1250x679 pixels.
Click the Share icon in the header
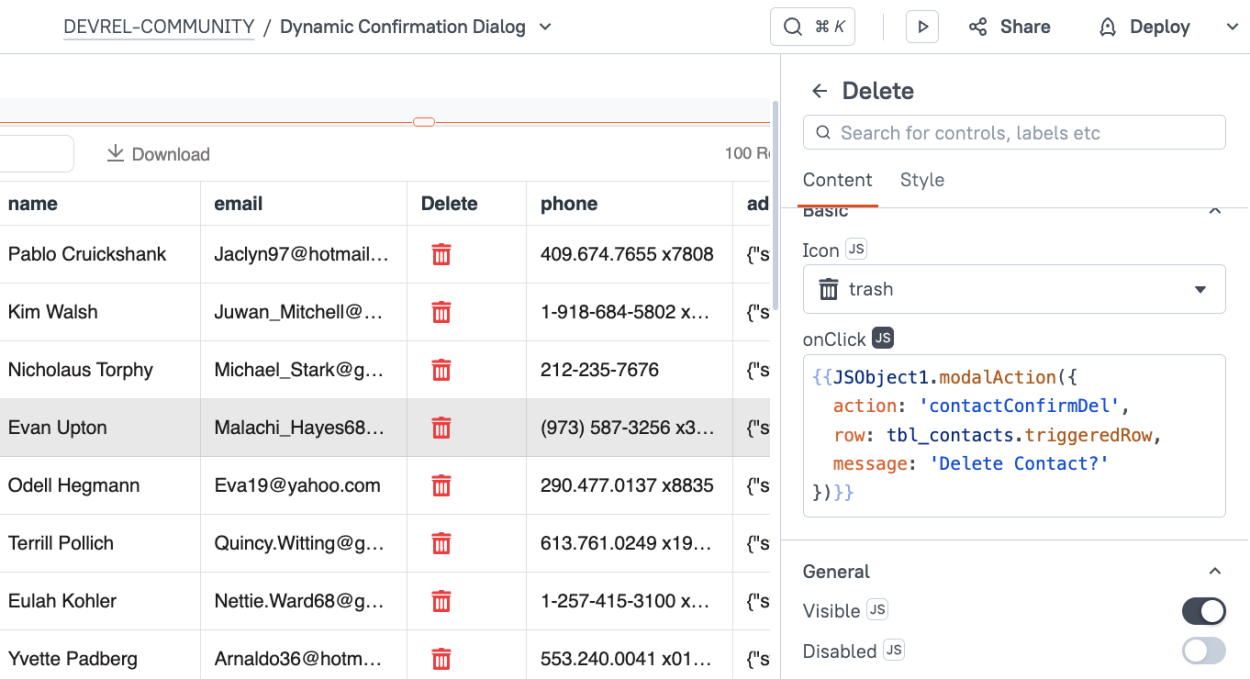(x=977, y=26)
